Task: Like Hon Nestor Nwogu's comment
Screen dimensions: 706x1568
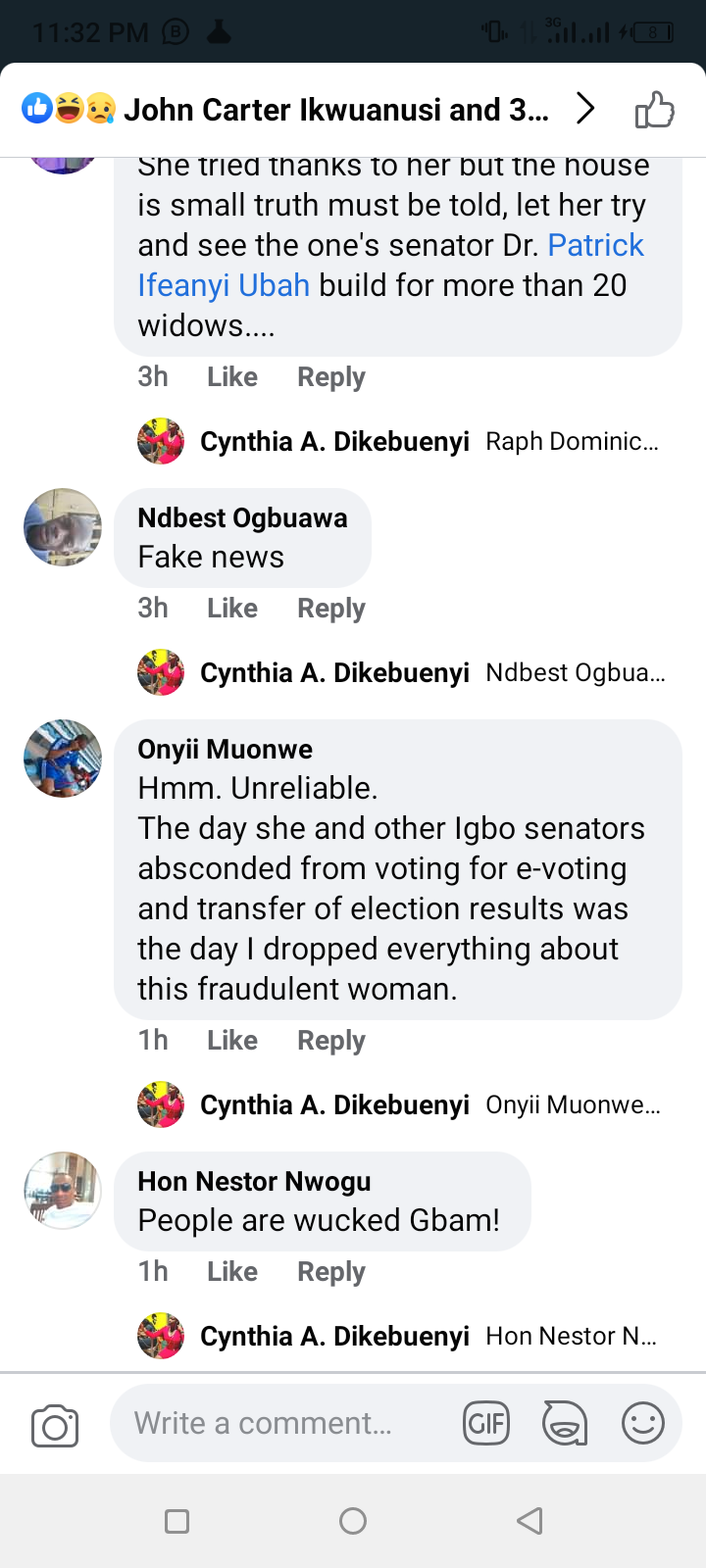Action: tap(232, 1272)
